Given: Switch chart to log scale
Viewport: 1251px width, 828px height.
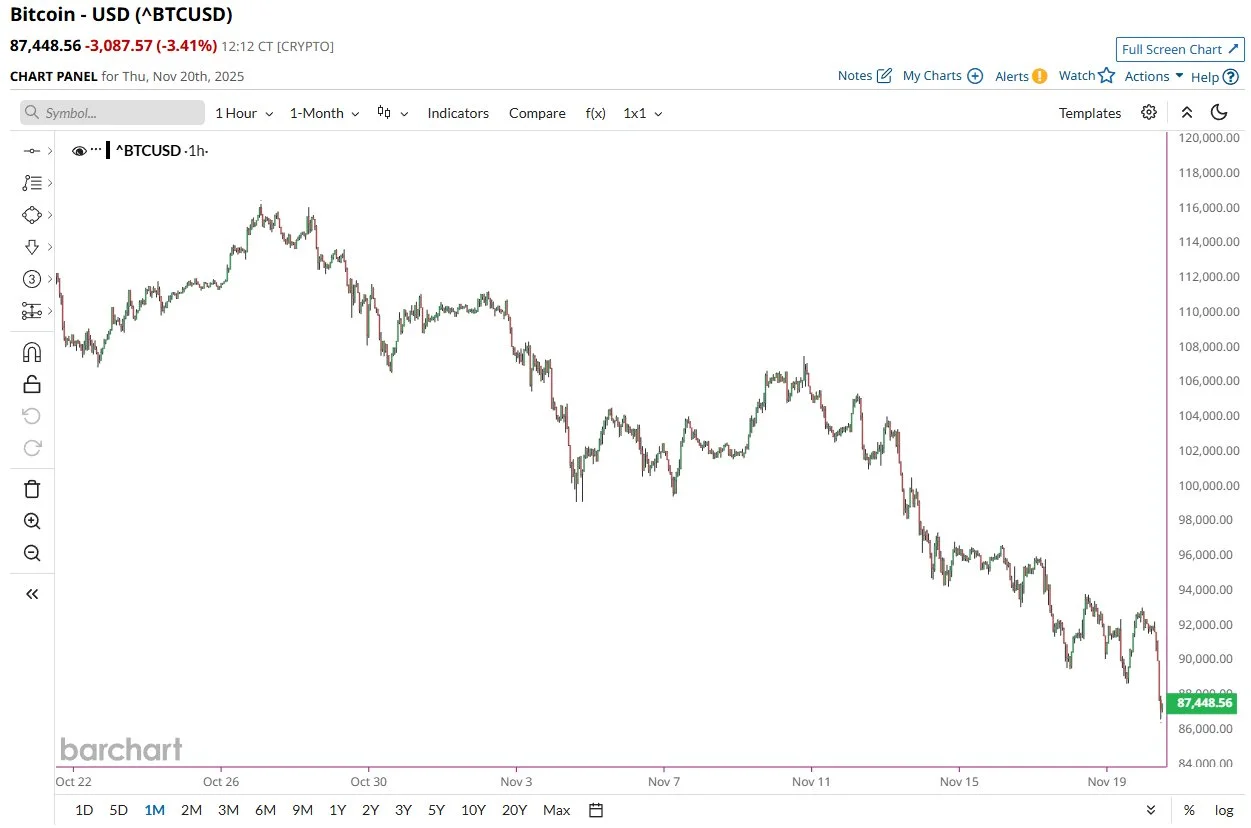Looking at the screenshot, I should pos(1227,810).
